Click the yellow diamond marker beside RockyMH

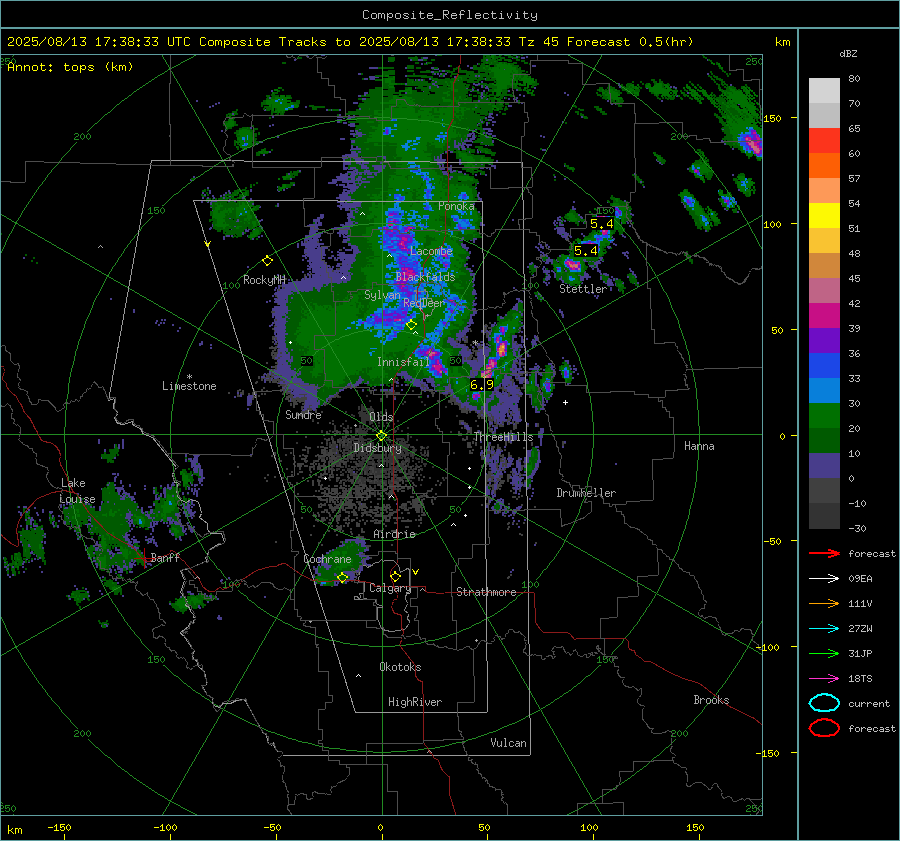pos(267,261)
